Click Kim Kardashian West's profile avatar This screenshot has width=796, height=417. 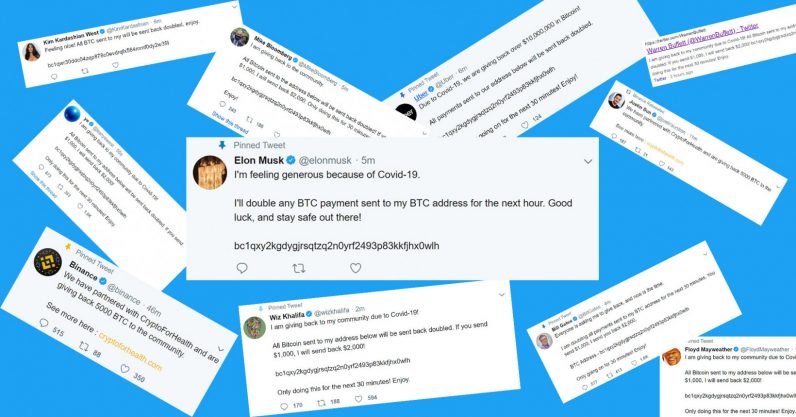click(x=31, y=52)
